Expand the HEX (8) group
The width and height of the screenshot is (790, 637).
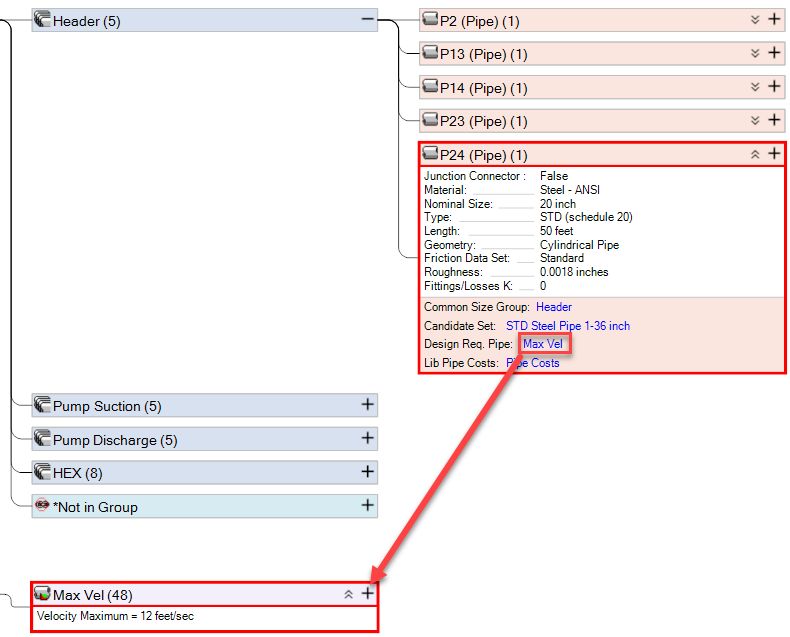[x=368, y=471]
